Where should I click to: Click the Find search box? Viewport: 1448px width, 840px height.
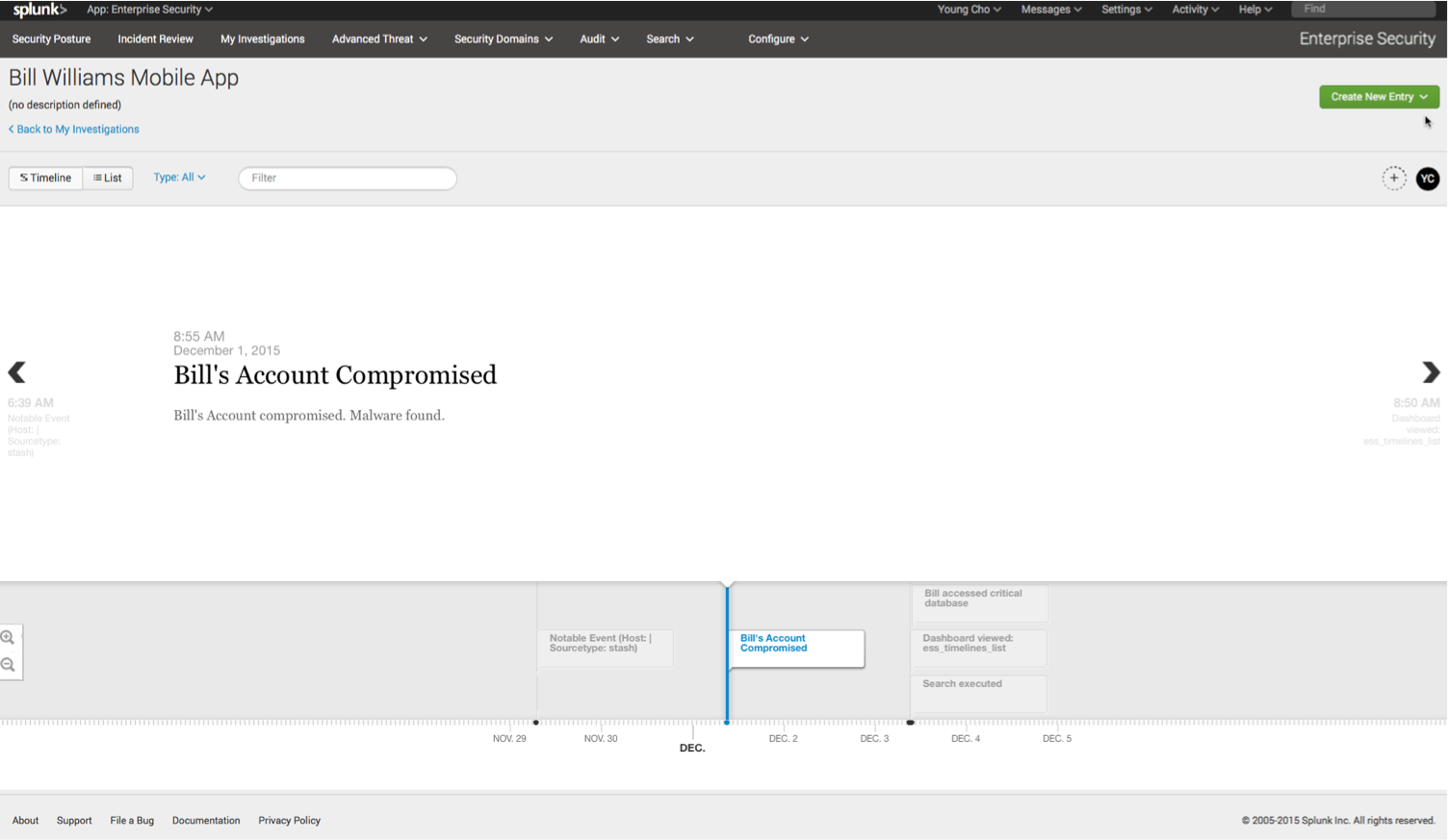(1363, 9)
